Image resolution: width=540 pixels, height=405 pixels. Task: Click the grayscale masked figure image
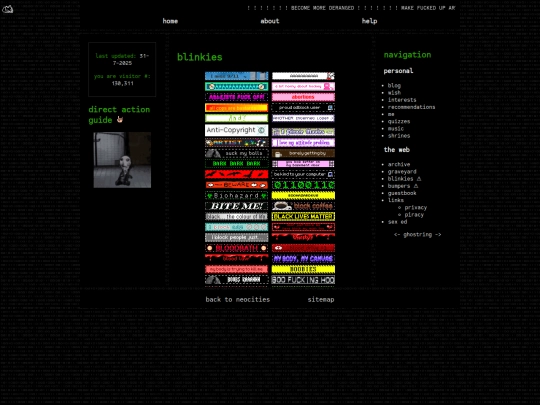point(122,160)
